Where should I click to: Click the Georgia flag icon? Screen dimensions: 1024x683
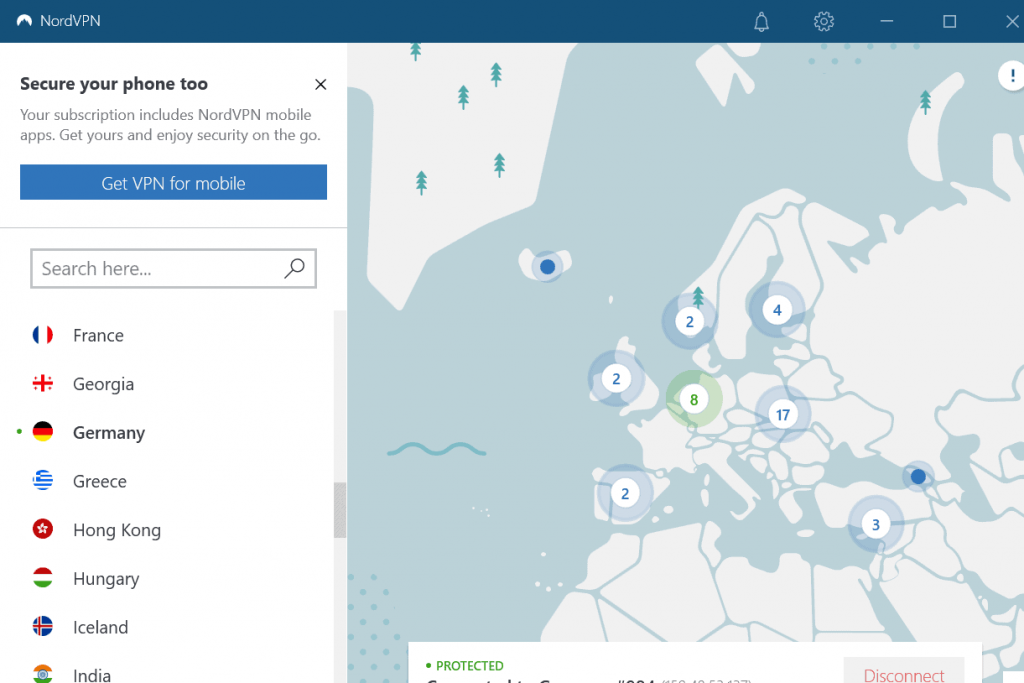tap(41, 383)
